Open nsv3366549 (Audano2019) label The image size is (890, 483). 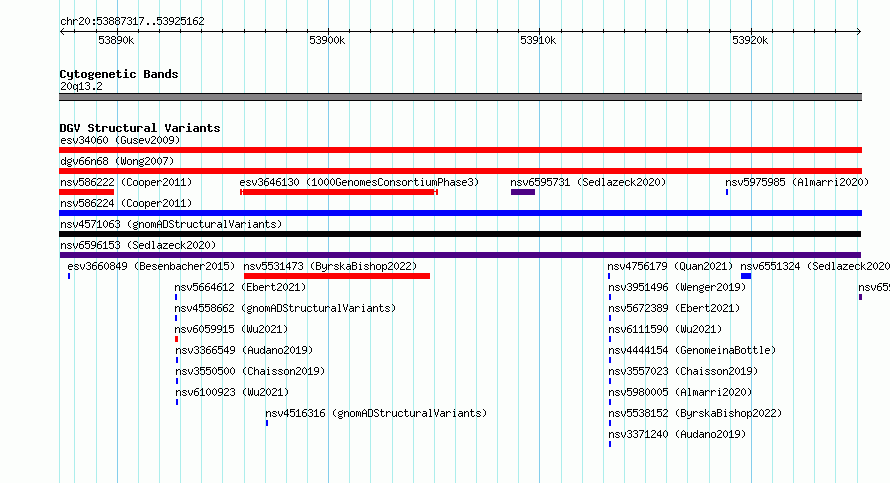[x=244, y=350]
